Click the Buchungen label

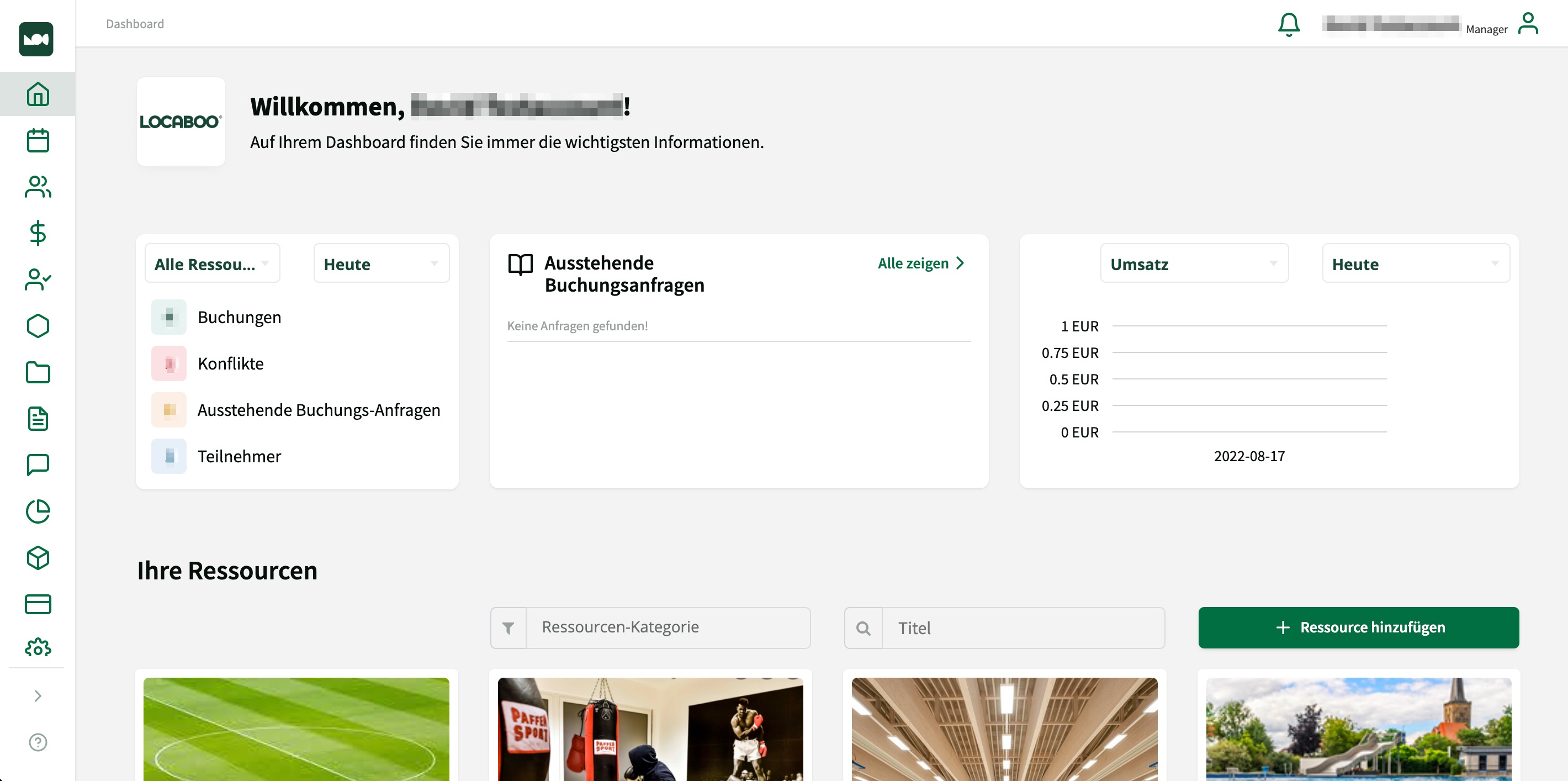tap(239, 316)
